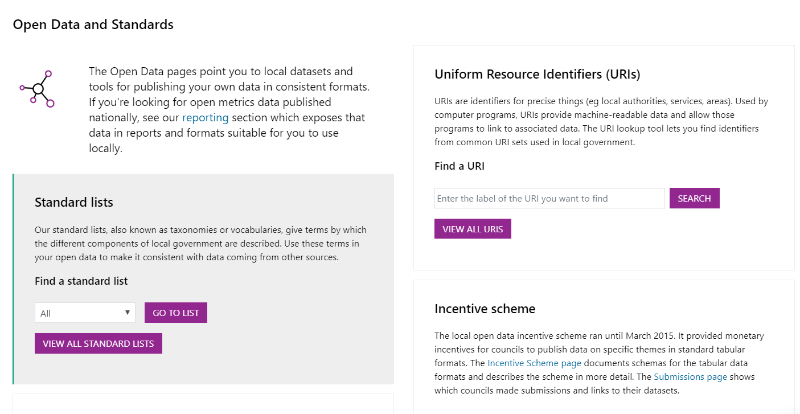Click the SEARCH button for URIs
Image resolution: width=800 pixels, height=414 pixels.
pos(694,199)
